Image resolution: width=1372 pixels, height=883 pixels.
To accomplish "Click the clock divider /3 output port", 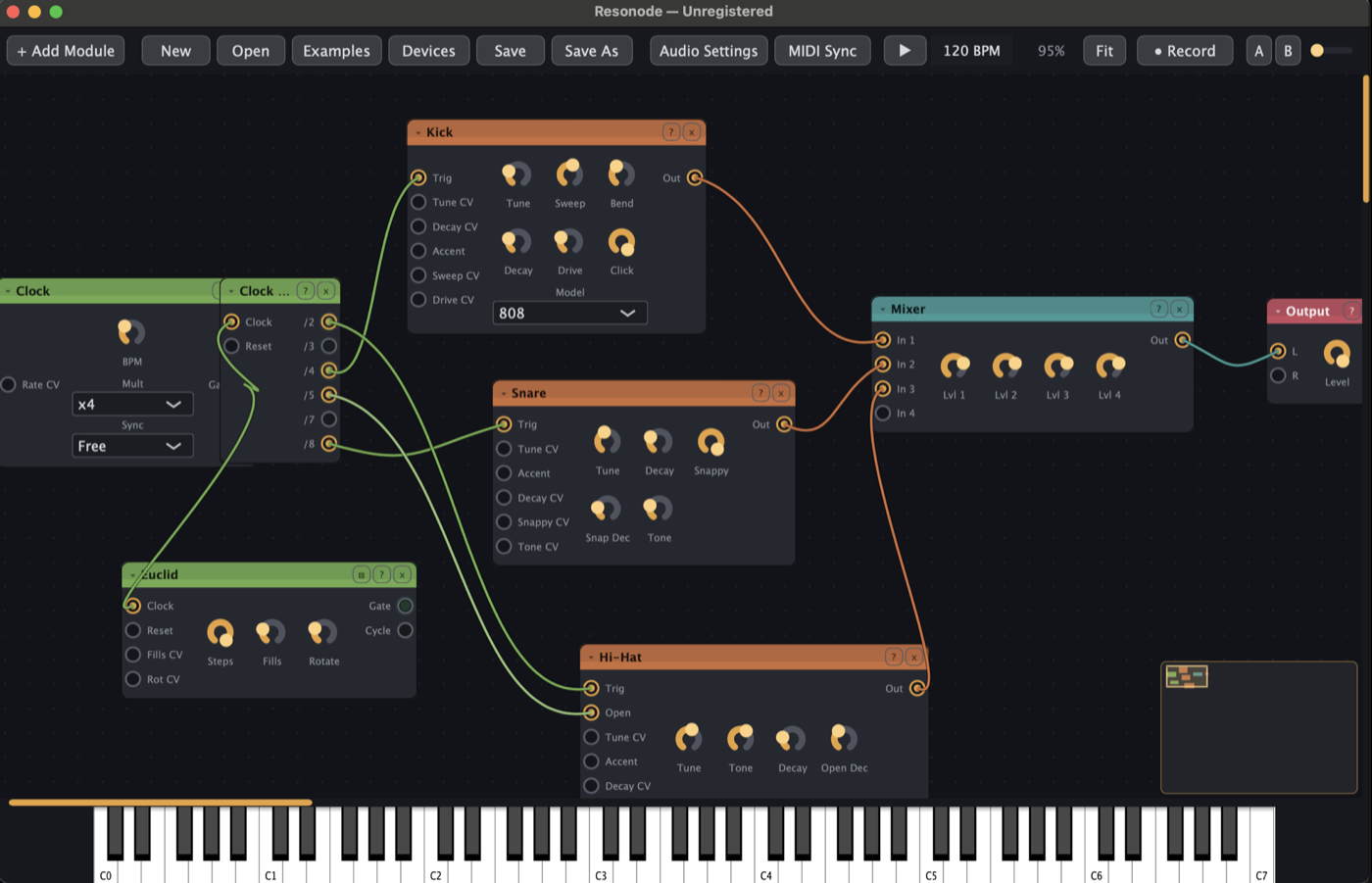I will point(329,346).
